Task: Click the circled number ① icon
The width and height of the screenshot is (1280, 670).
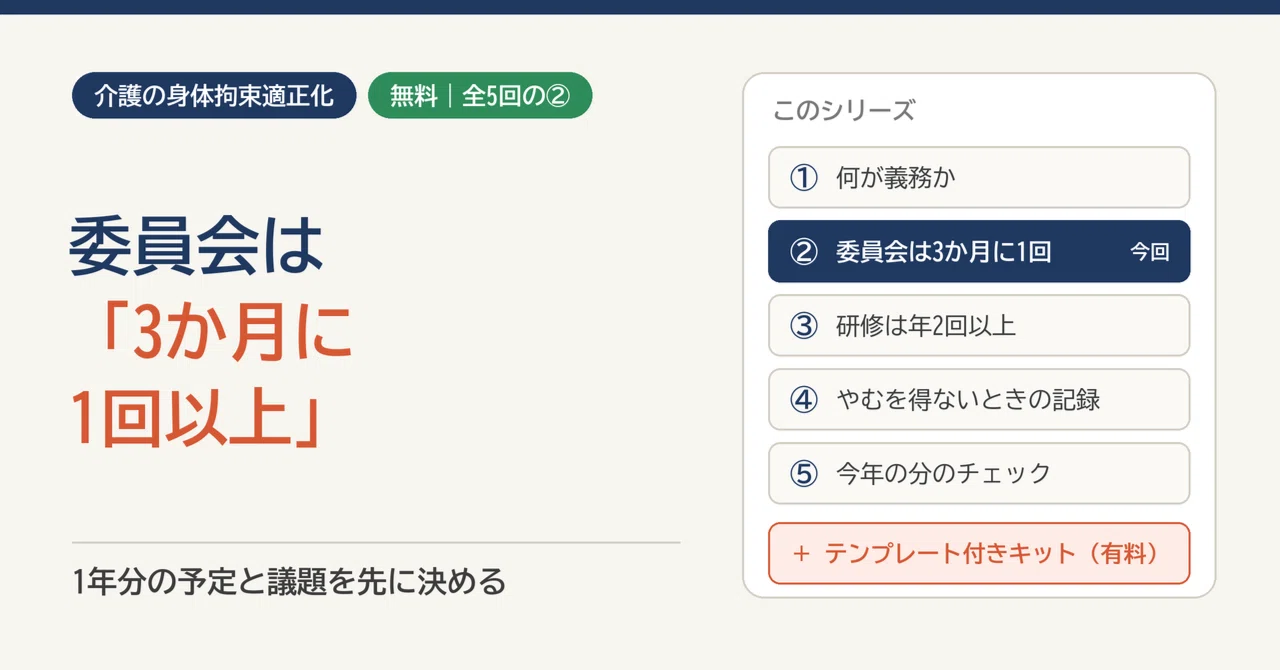Action: pos(804,178)
